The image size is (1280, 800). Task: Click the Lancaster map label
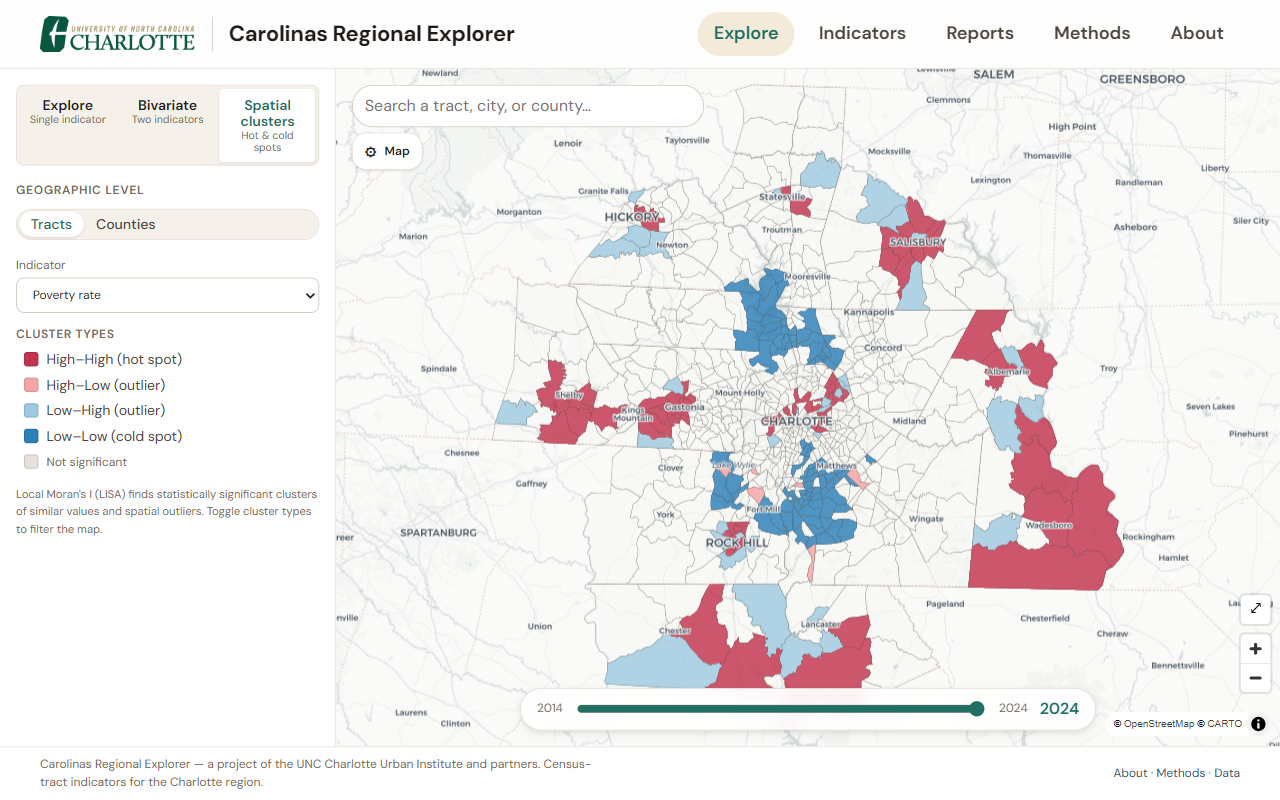tap(821, 625)
